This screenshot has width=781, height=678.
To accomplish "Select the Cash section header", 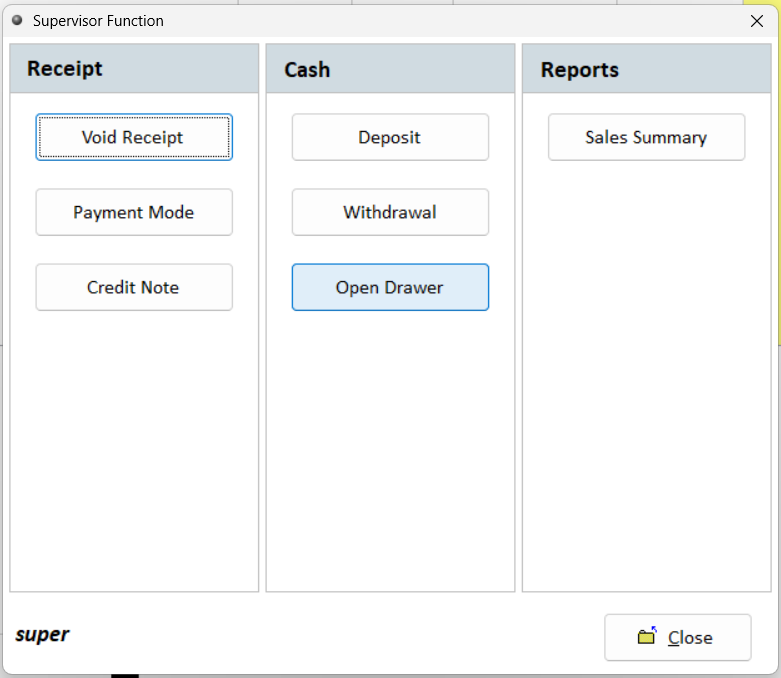I will [307, 69].
